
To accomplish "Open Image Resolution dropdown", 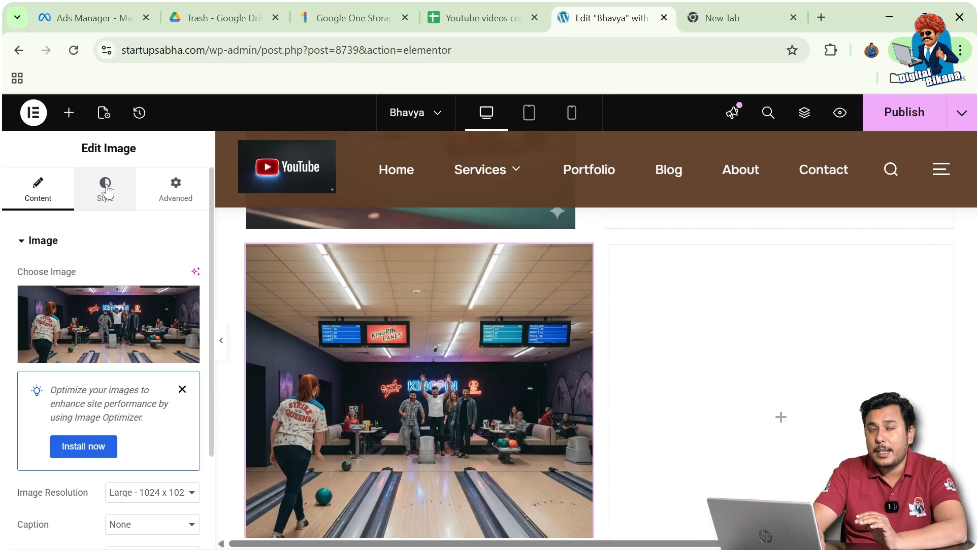I will tap(152, 493).
